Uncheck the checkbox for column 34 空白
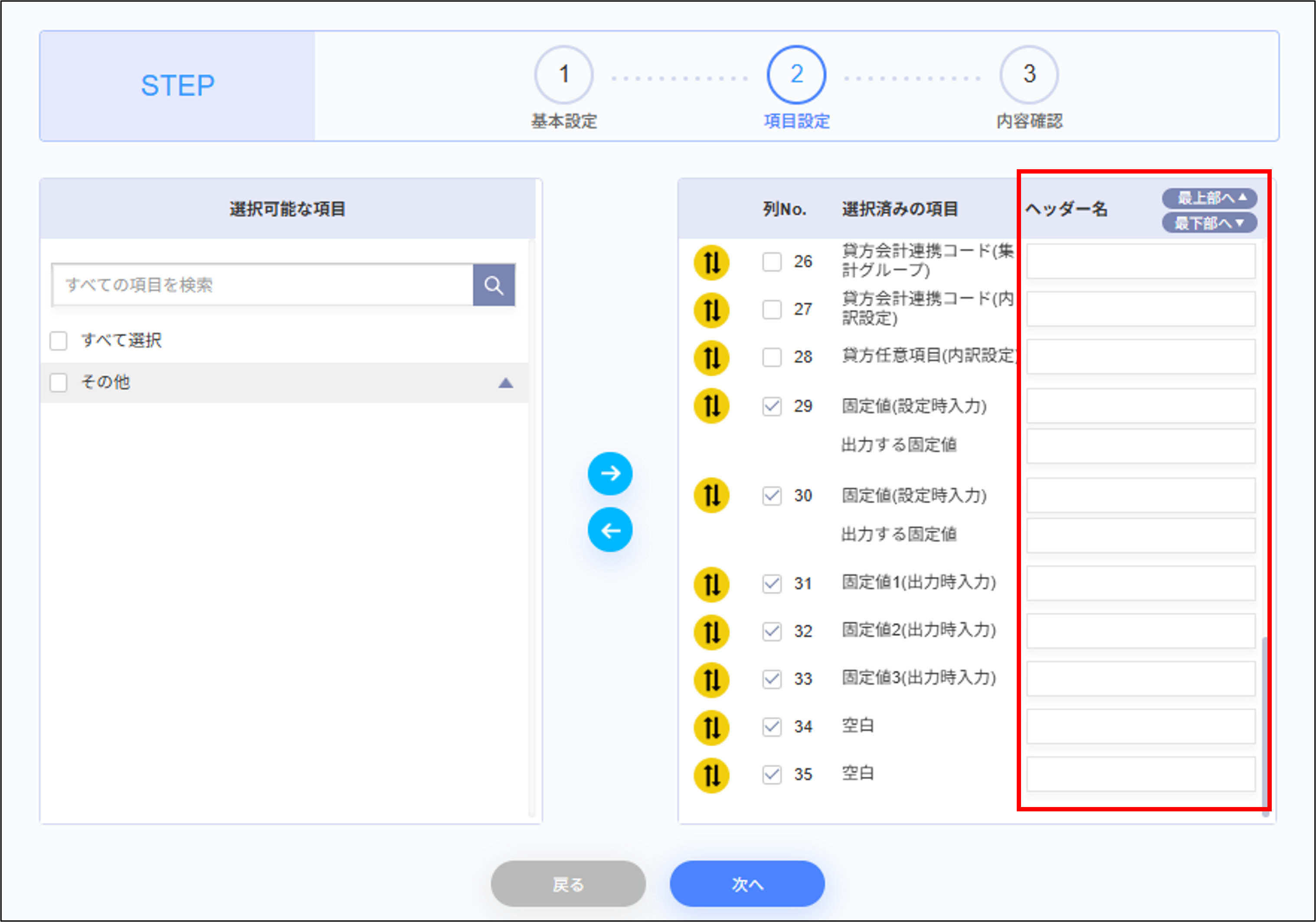 point(772,726)
